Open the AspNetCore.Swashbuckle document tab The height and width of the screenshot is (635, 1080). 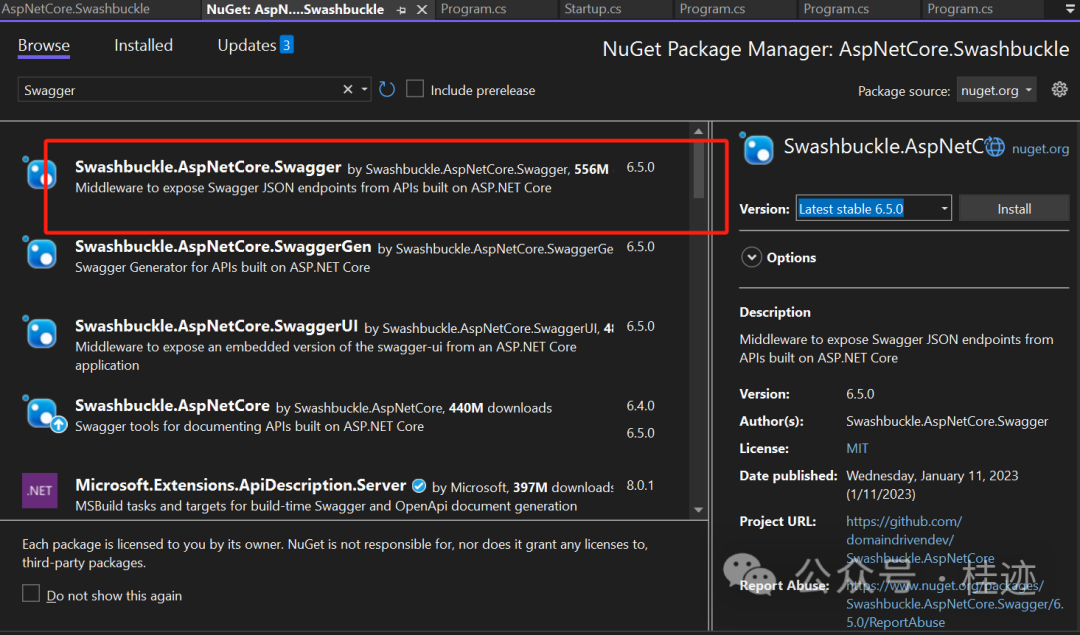pyautogui.click(x=76, y=9)
